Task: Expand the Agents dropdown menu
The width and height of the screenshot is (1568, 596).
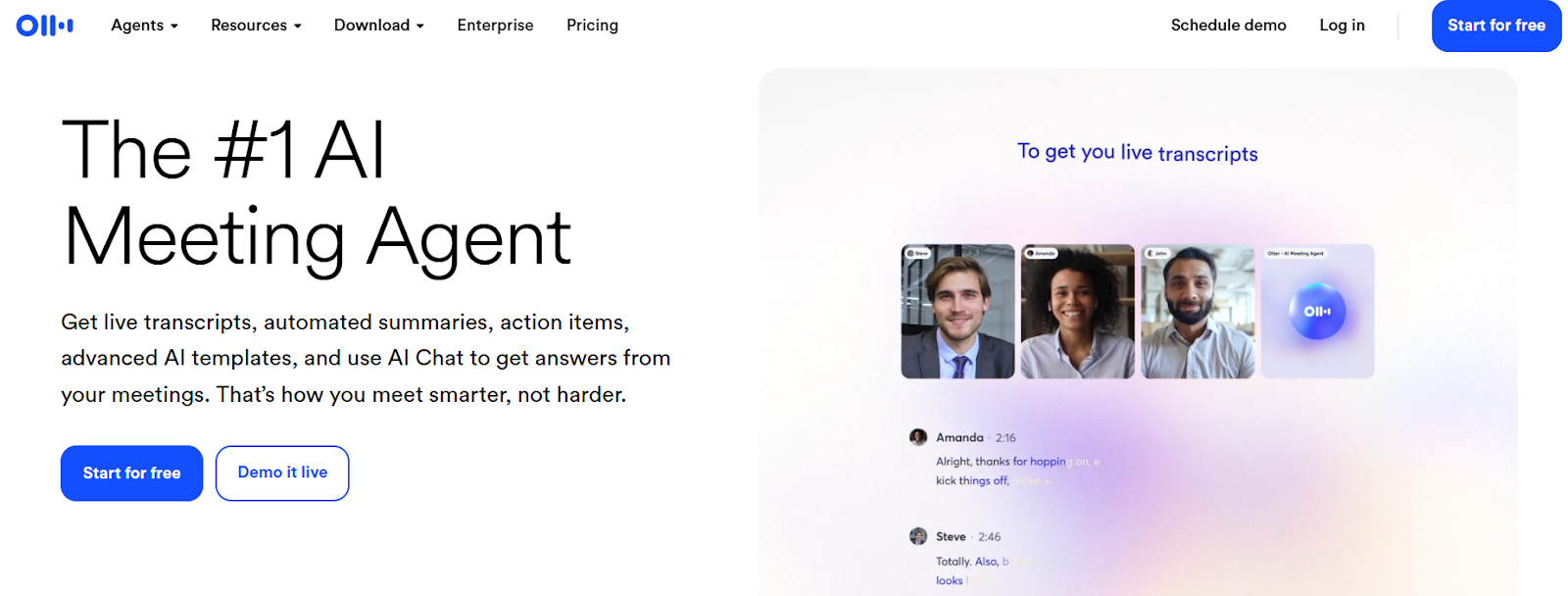Action: click(x=144, y=25)
